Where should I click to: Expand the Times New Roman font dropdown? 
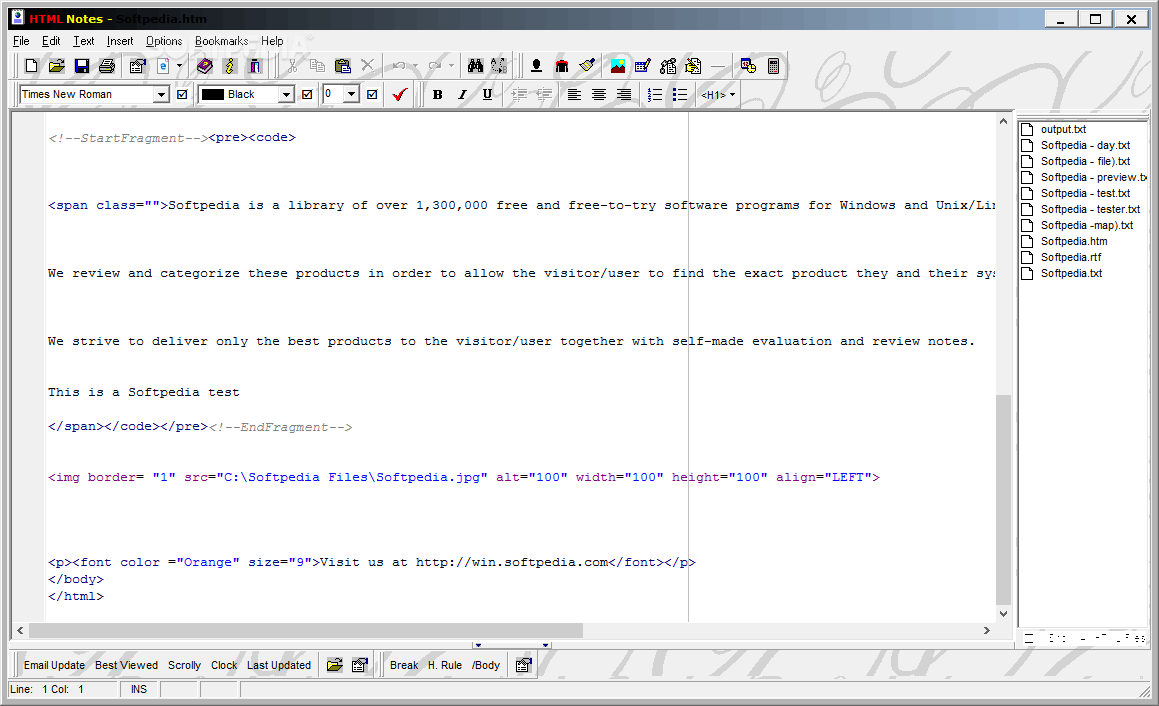point(161,95)
